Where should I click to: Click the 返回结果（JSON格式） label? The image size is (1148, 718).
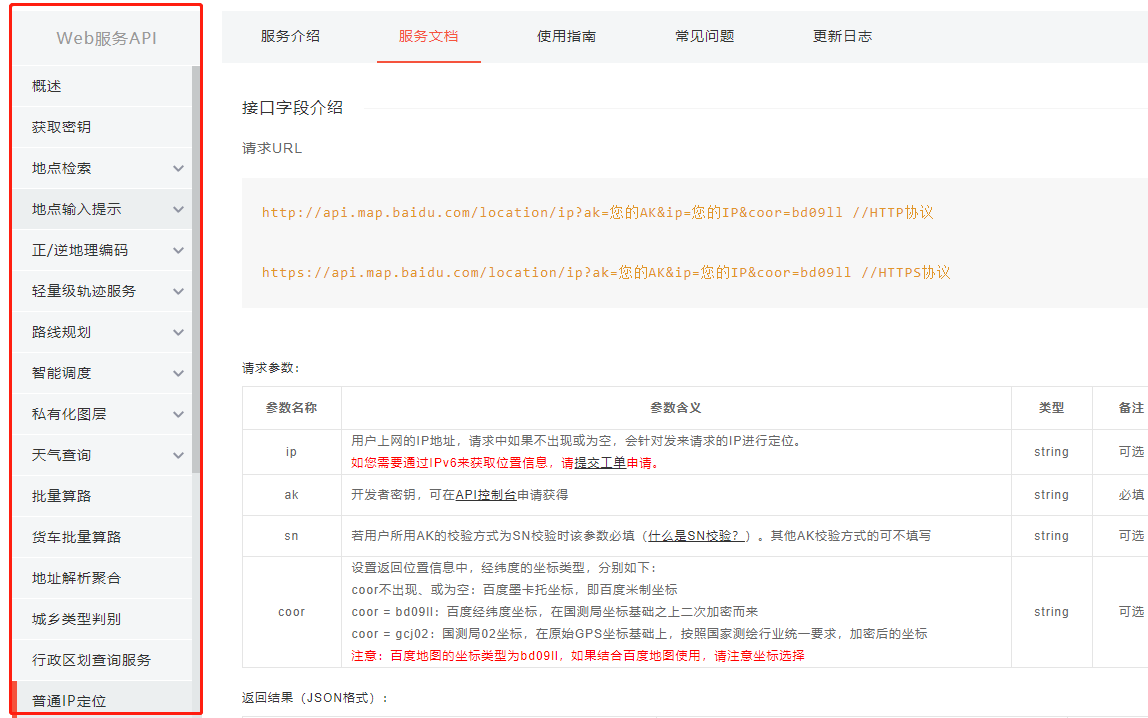315,698
